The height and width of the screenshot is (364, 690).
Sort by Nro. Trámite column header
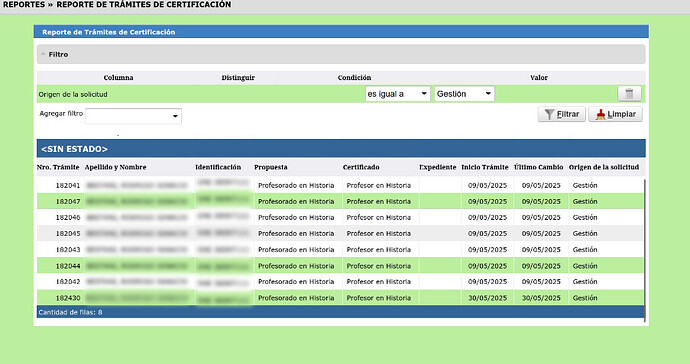(58, 167)
